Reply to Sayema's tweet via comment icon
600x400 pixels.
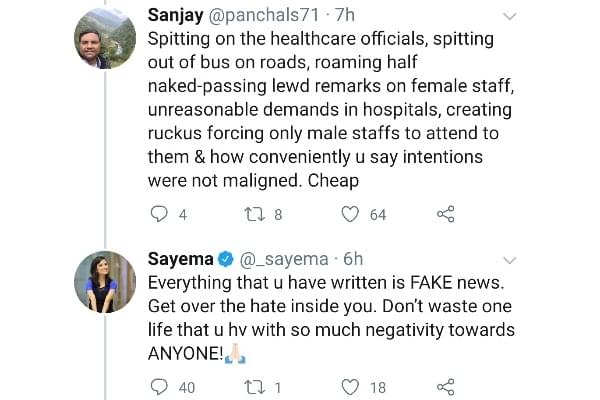click(x=159, y=386)
